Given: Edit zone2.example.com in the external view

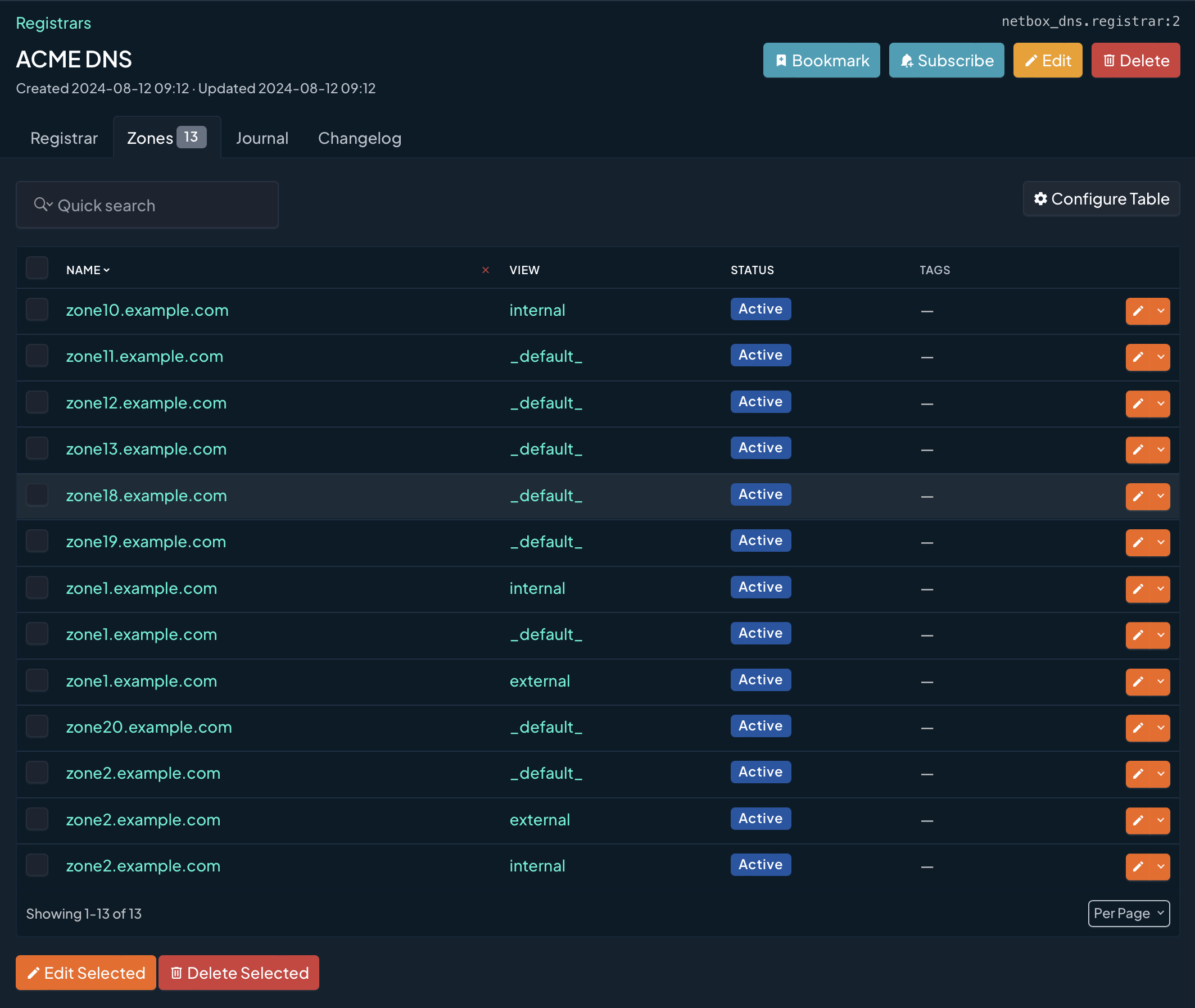Looking at the screenshot, I should pyautogui.click(x=1138, y=820).
